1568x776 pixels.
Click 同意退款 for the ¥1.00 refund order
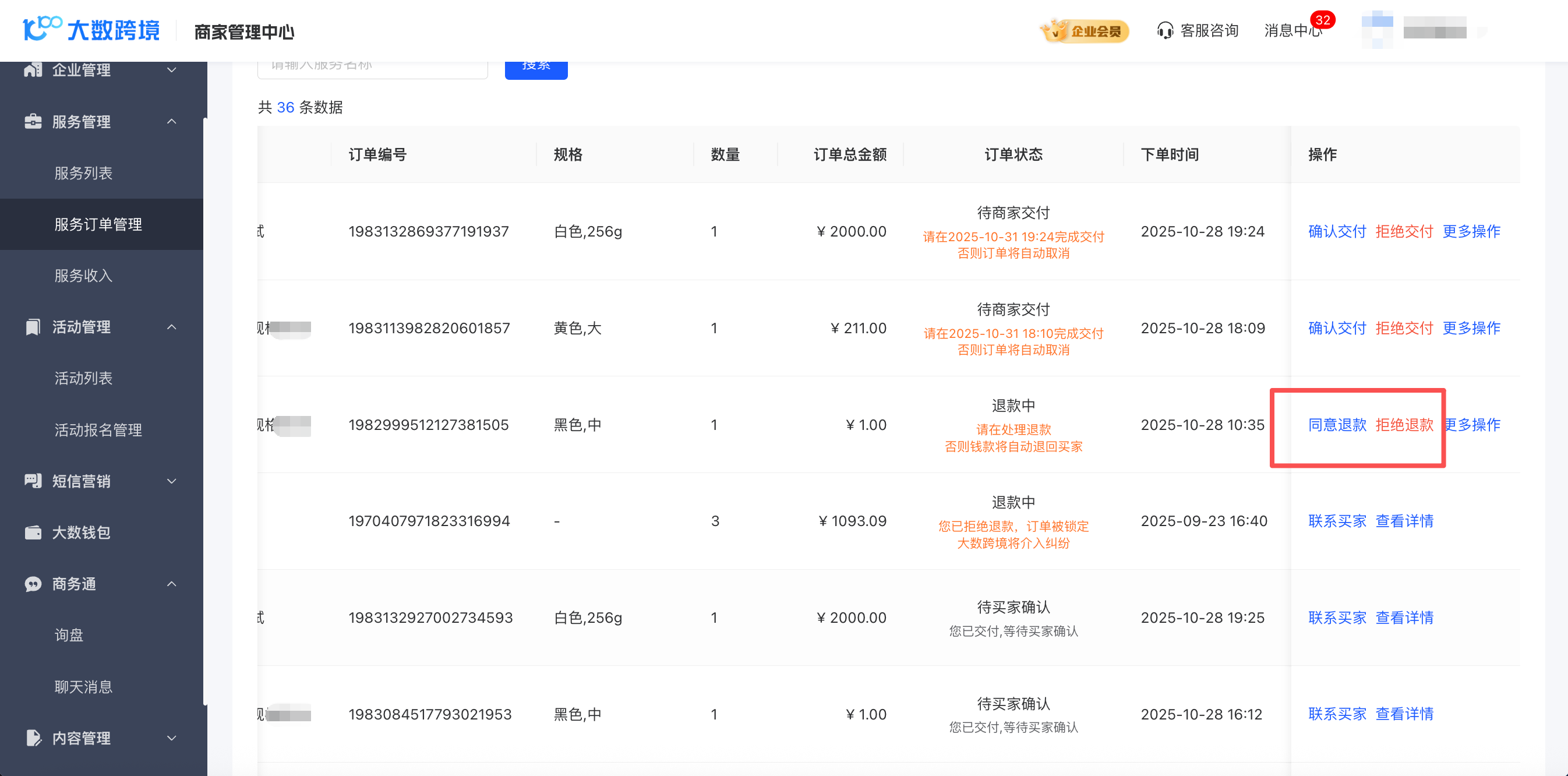click(x=1337, y=424)
